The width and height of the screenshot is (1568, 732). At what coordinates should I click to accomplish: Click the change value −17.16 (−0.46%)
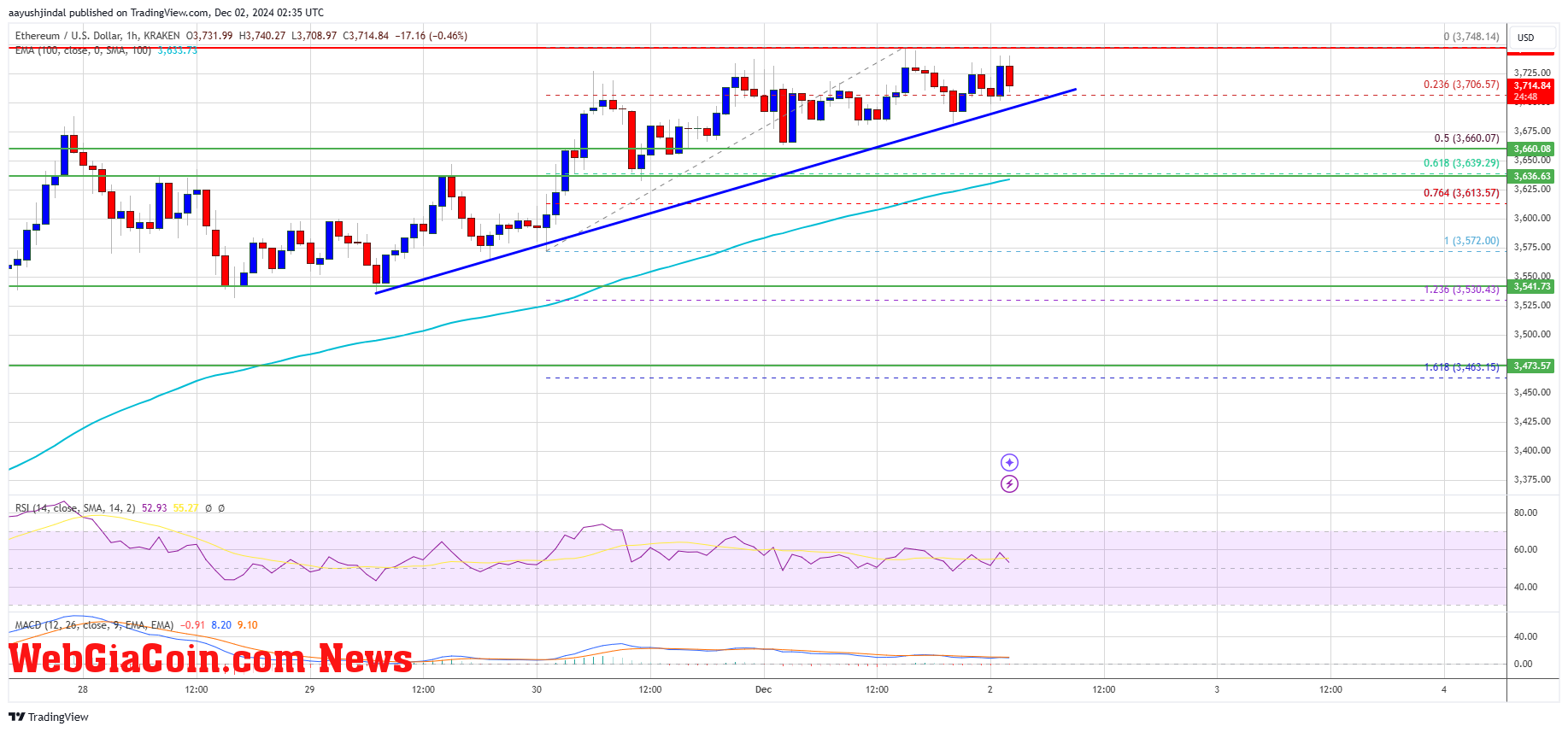coord(431,36)
